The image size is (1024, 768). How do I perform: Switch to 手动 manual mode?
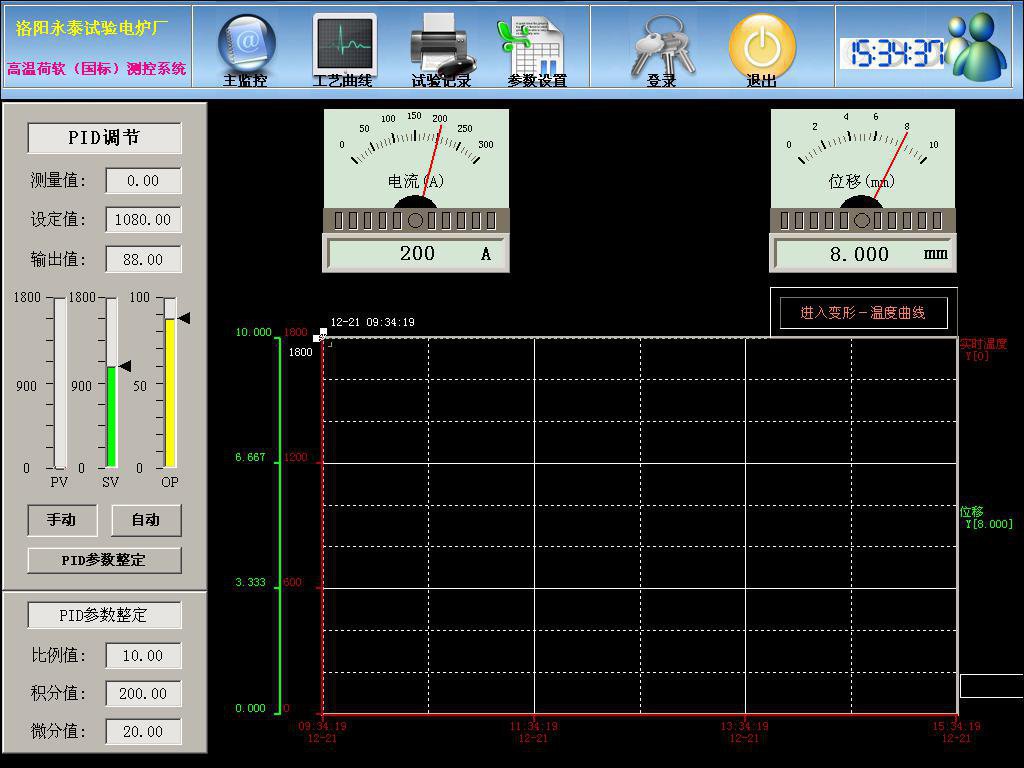coord(62,520)
